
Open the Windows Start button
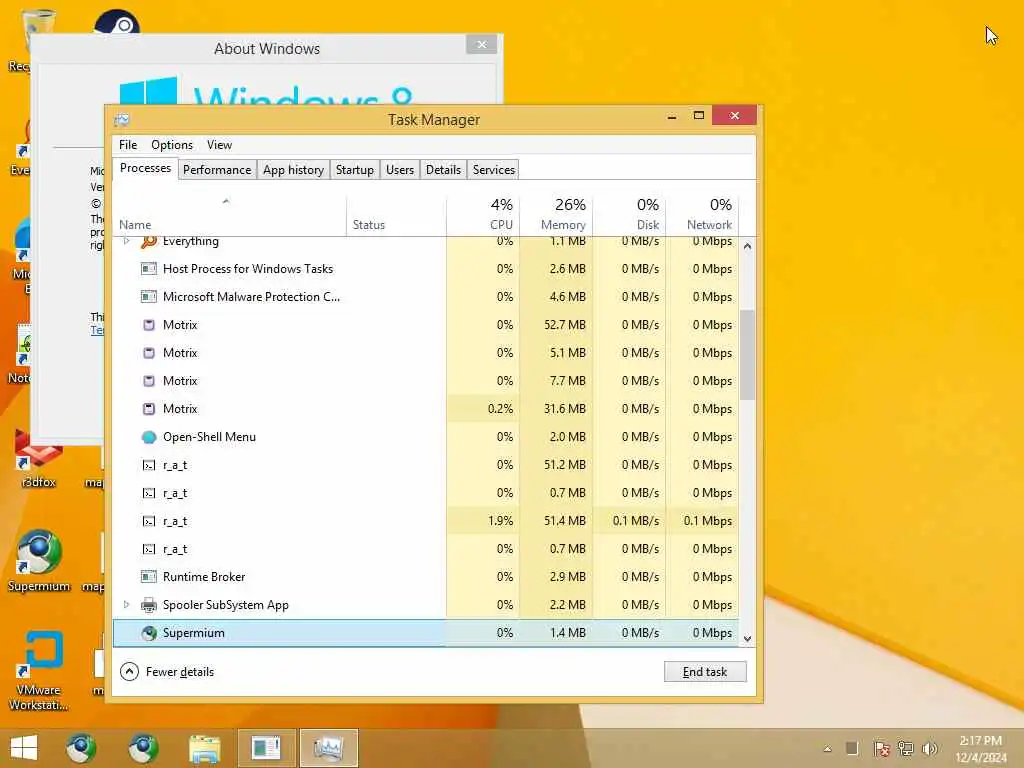tap(24, 748)
